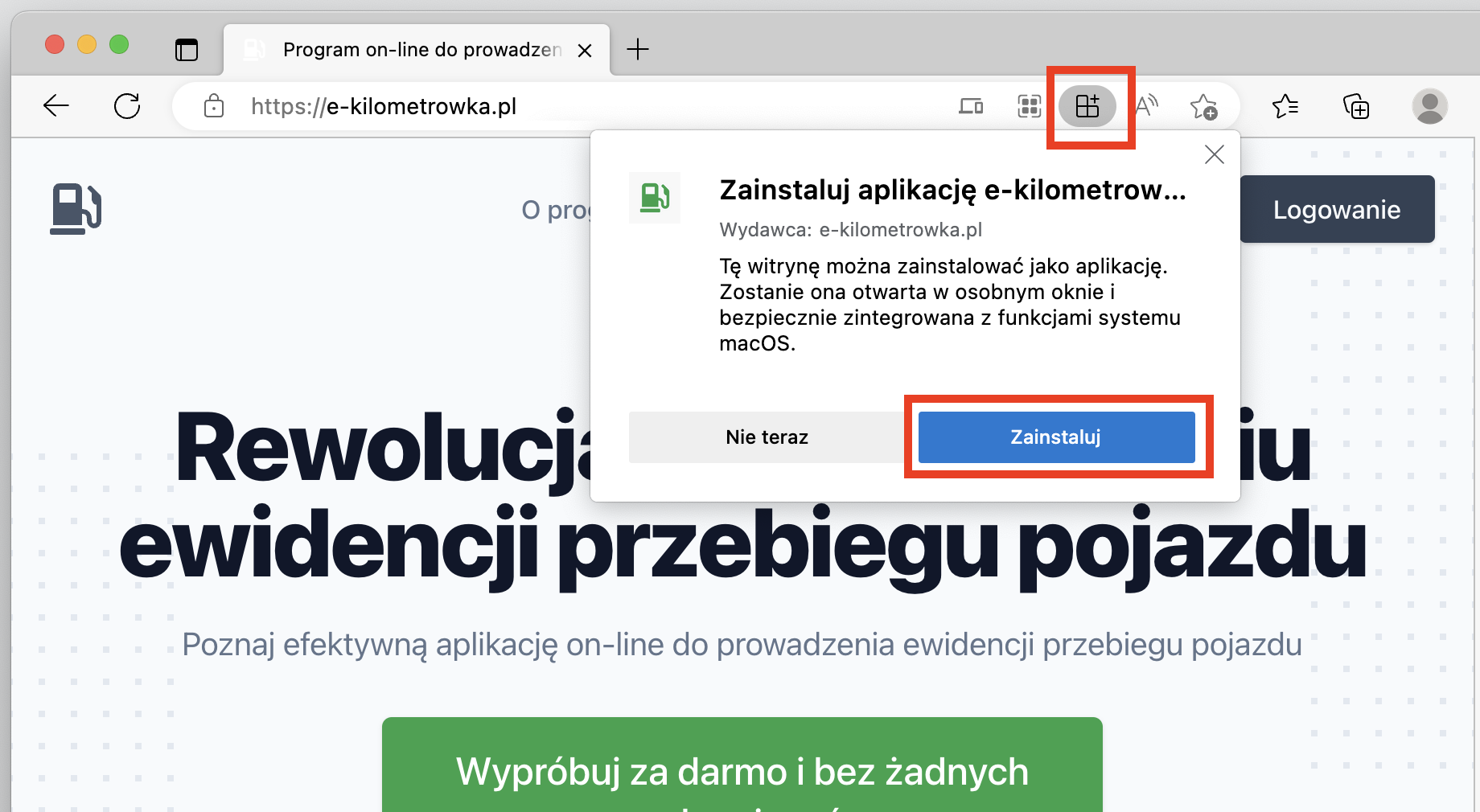Click the address bar URL e-kilometrowka.pl
Image resolution: width=1480 pixels, height=812 pixels.
coord(384,106)
